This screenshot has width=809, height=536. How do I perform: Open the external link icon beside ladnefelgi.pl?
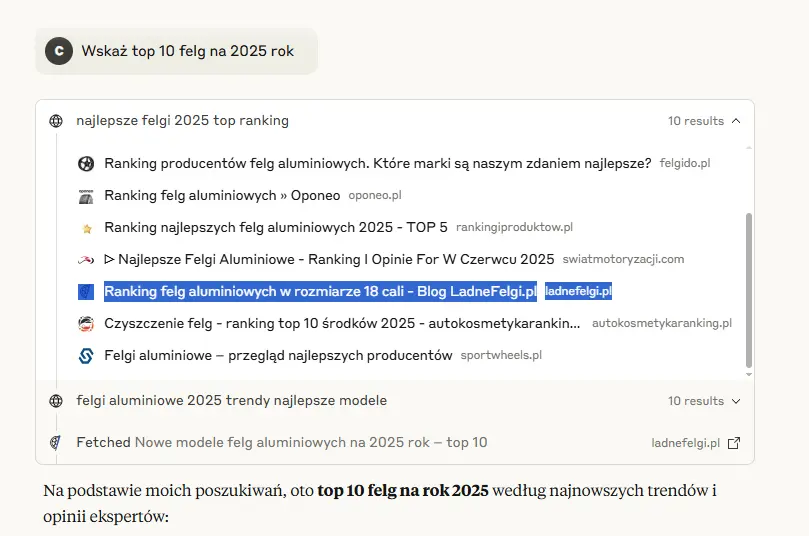734,443
